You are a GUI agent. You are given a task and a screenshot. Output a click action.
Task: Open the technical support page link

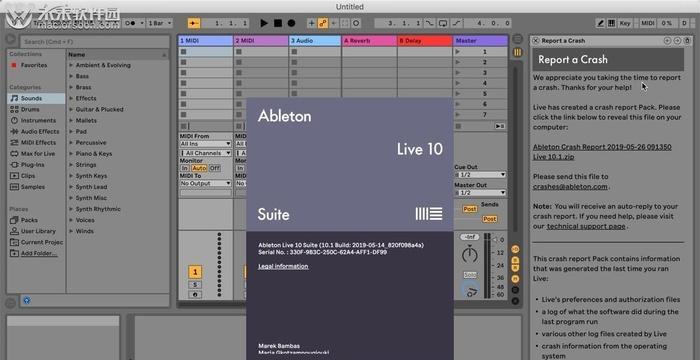point(586,226)
